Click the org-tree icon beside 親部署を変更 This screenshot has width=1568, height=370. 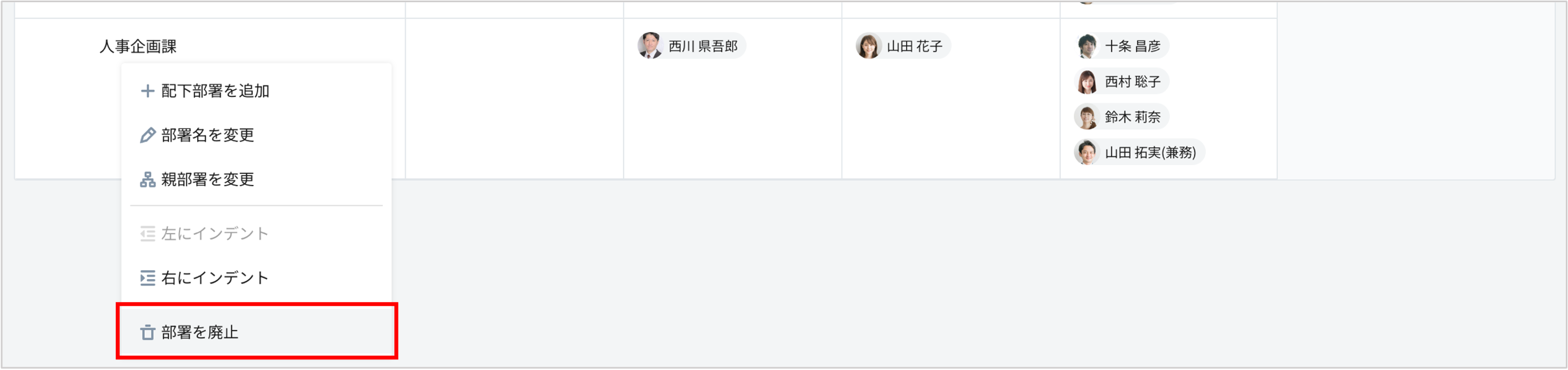pyautogui.click(x=148, y=179)
